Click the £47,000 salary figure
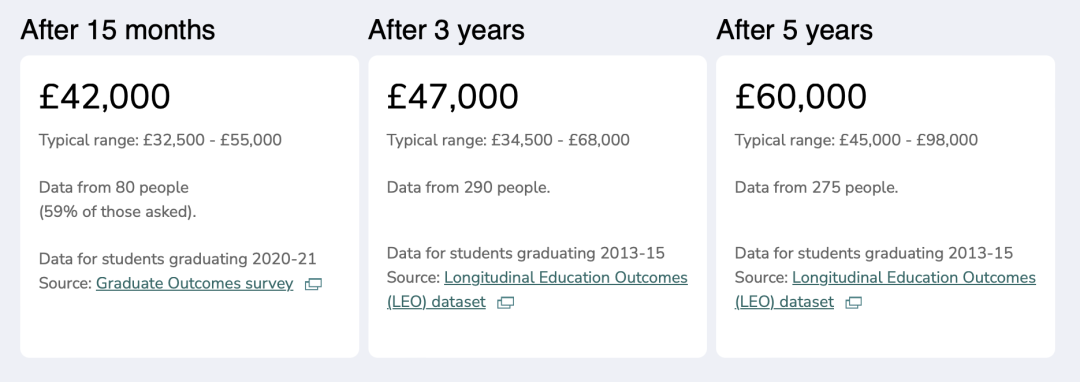This screenshot has width=1080, height=382. tap(453, 96)
